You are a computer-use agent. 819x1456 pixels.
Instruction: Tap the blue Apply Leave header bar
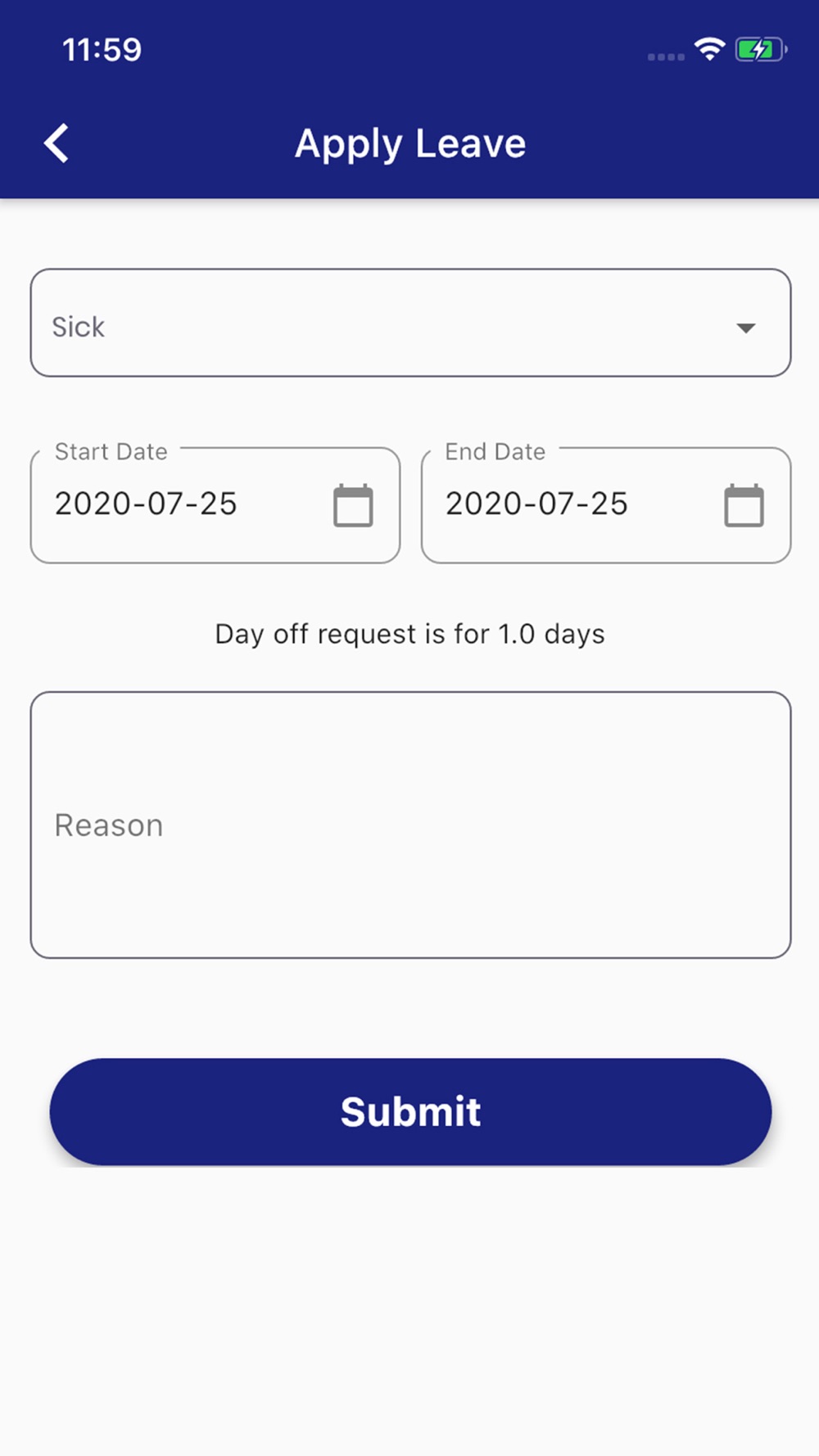point(409,144)
